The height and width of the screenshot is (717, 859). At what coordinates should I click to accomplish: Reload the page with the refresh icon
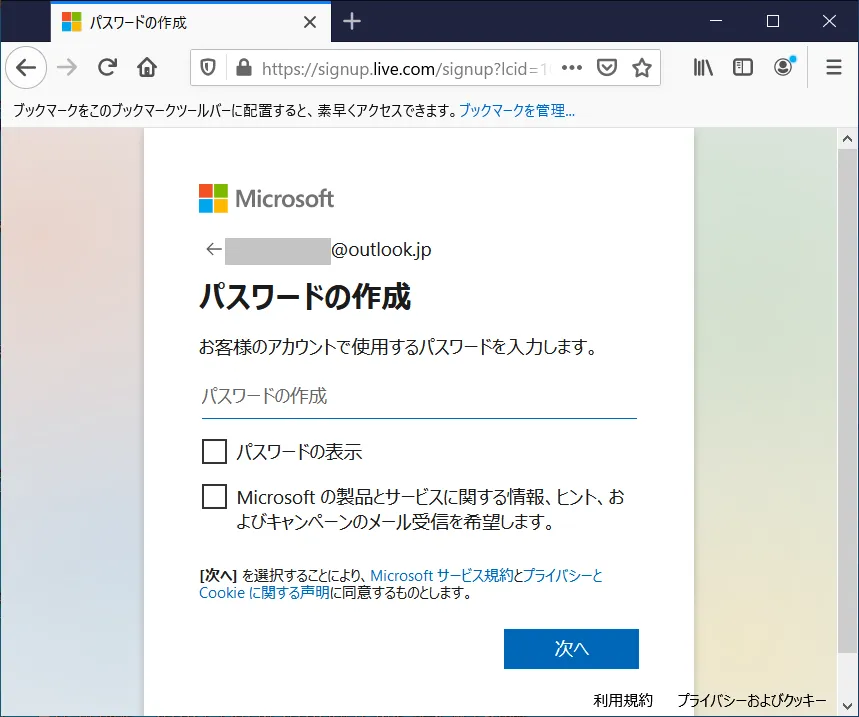(x=107, y=68)
